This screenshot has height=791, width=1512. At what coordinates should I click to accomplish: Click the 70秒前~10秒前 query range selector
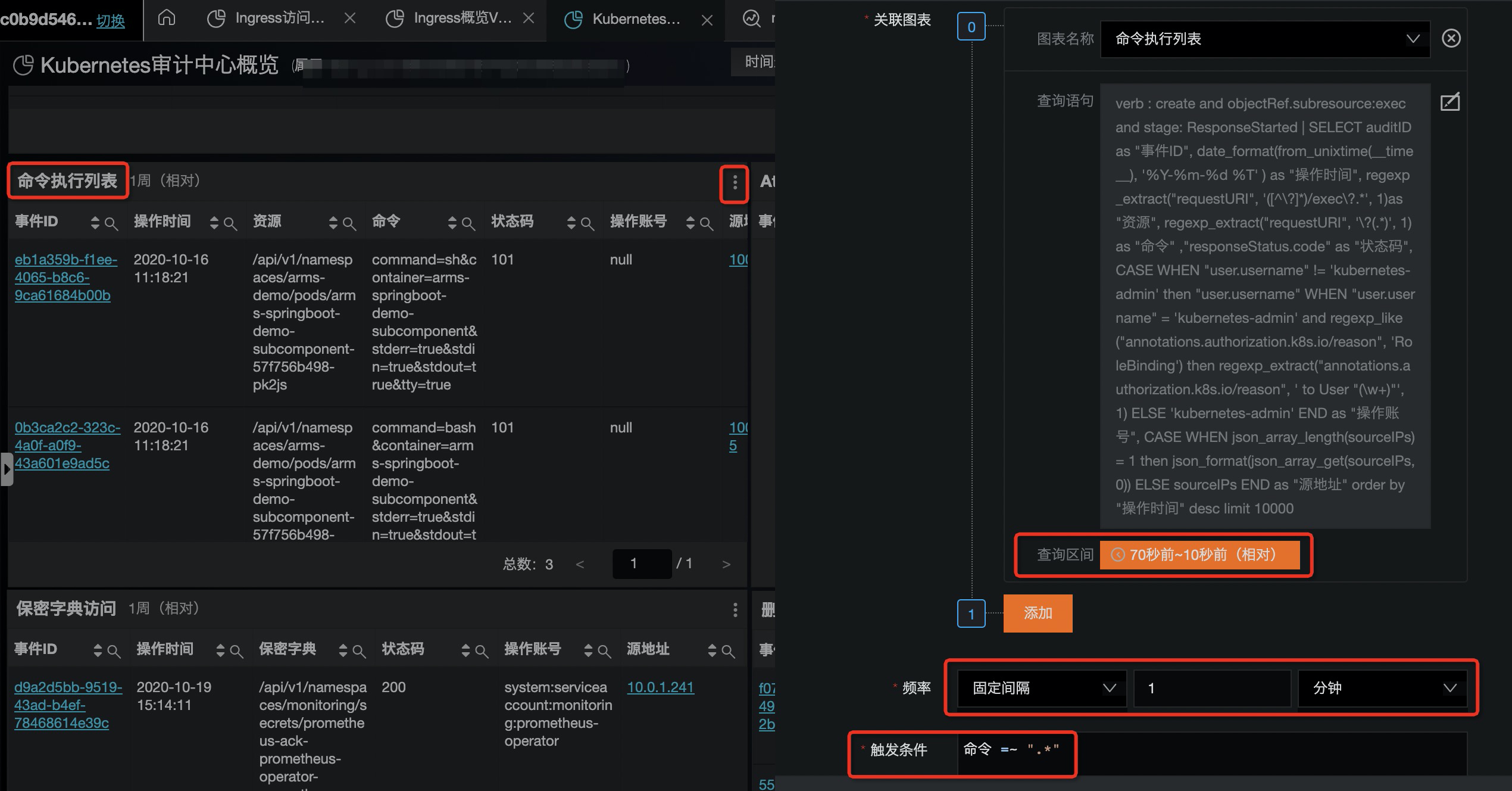click(1199, 555)
